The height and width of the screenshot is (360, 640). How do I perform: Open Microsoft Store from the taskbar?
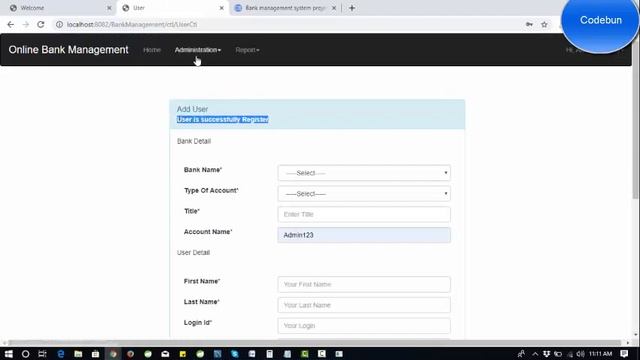click(95, 354)
